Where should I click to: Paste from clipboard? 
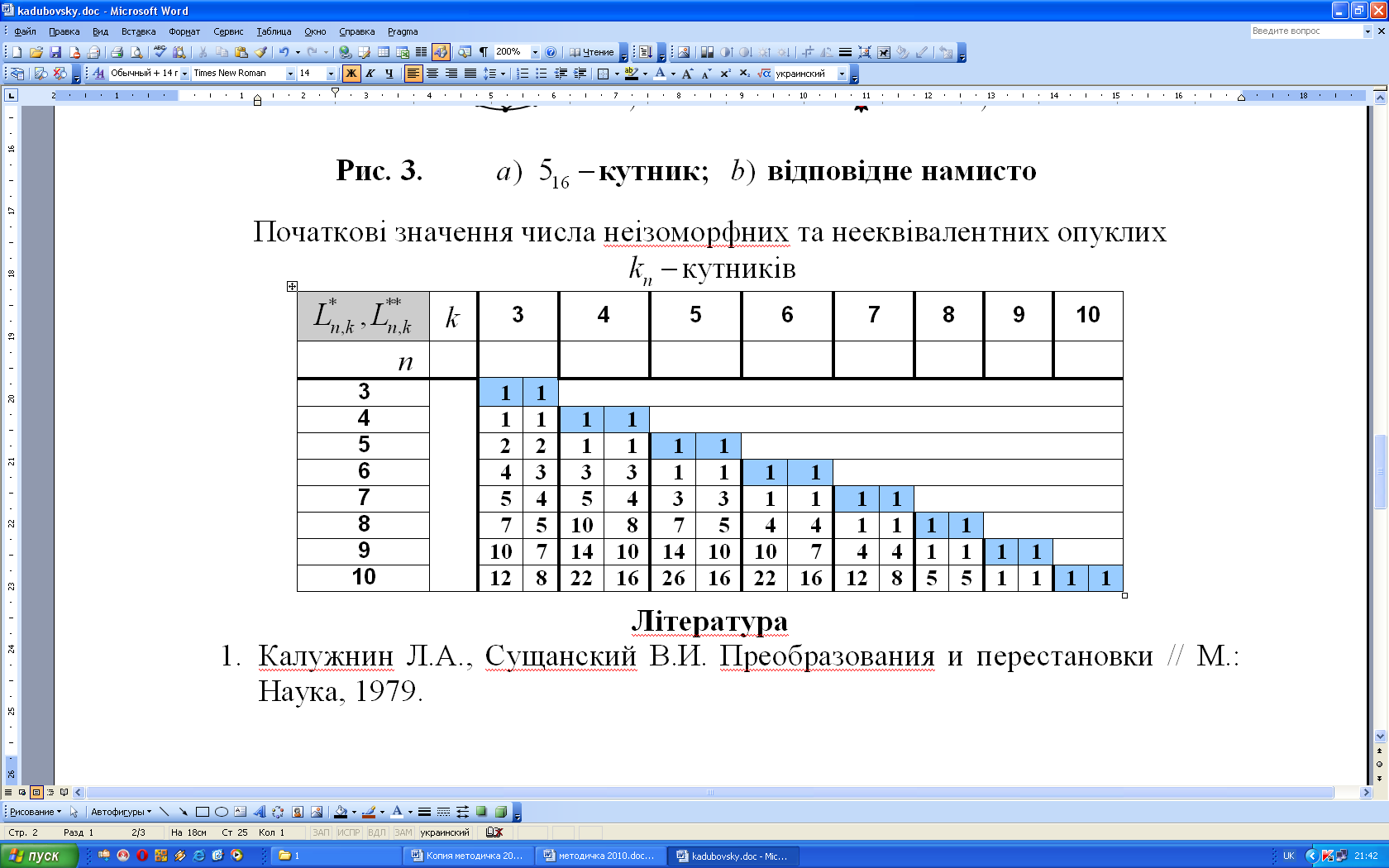pos(241,52)
